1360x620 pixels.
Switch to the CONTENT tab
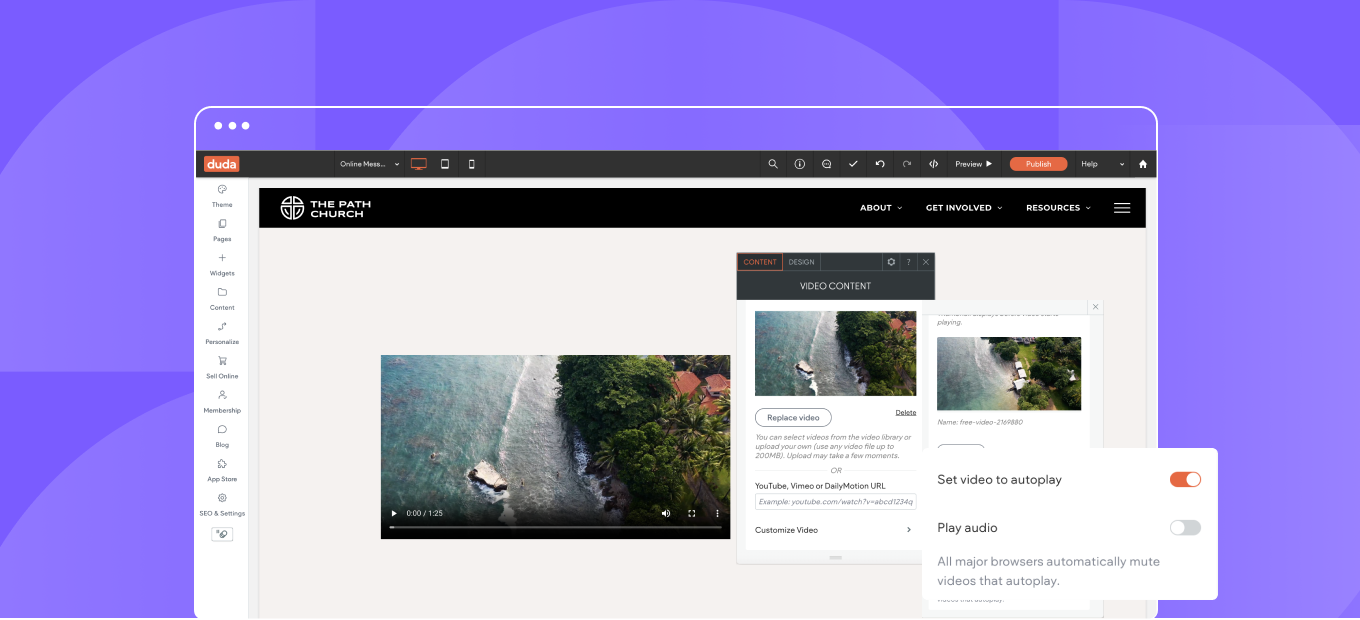click(760, 262)
